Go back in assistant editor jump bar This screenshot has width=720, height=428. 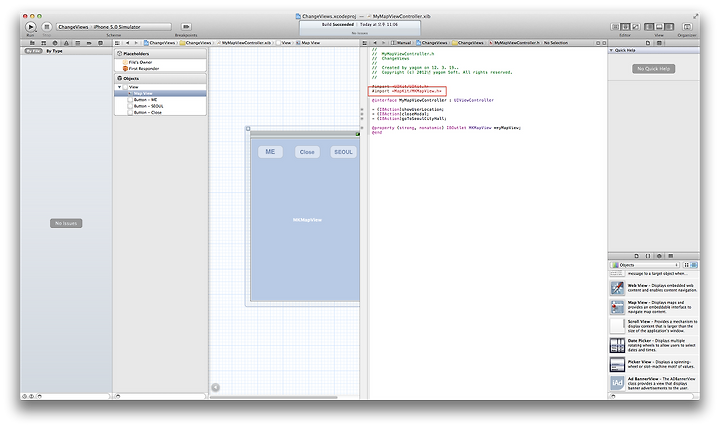click(375, 43)
